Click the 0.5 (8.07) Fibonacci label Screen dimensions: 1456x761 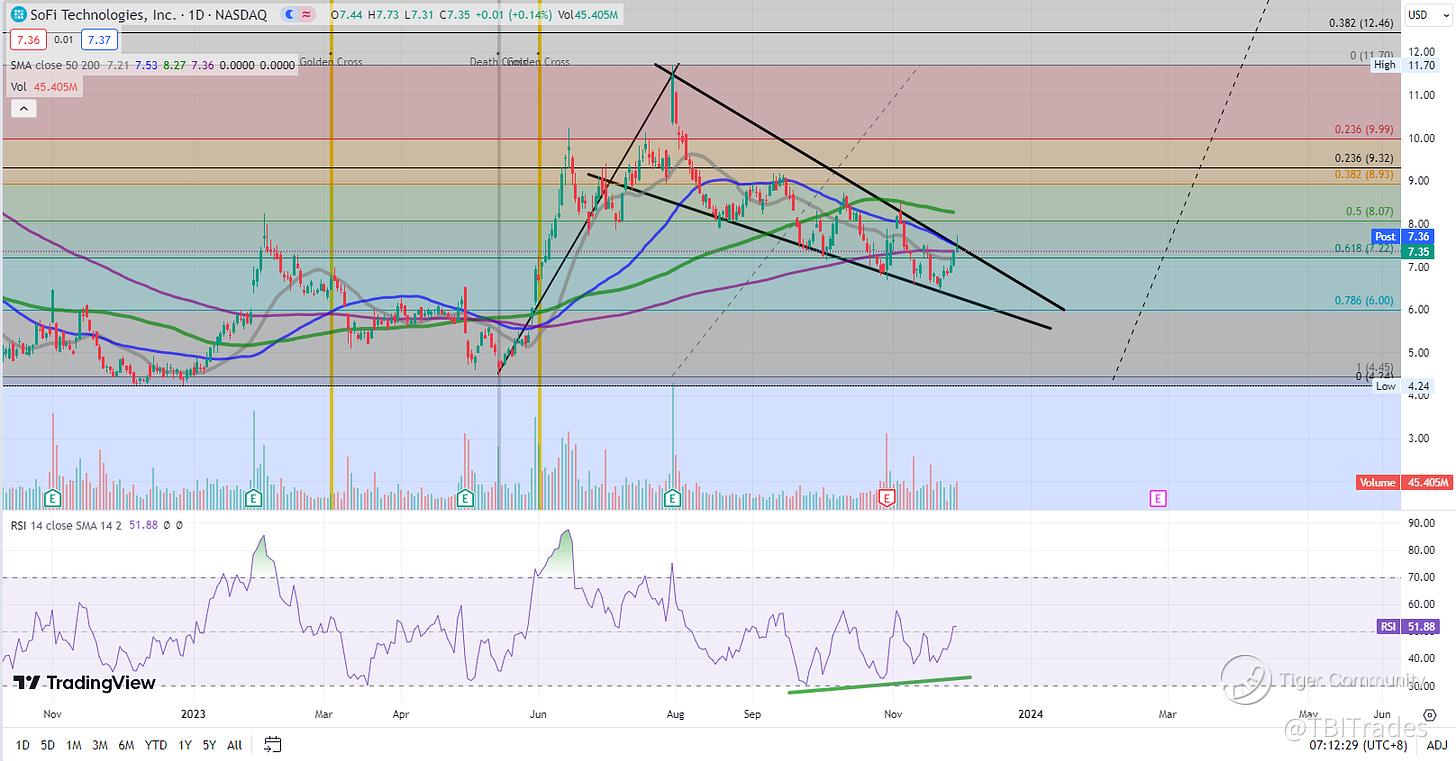1369,212
